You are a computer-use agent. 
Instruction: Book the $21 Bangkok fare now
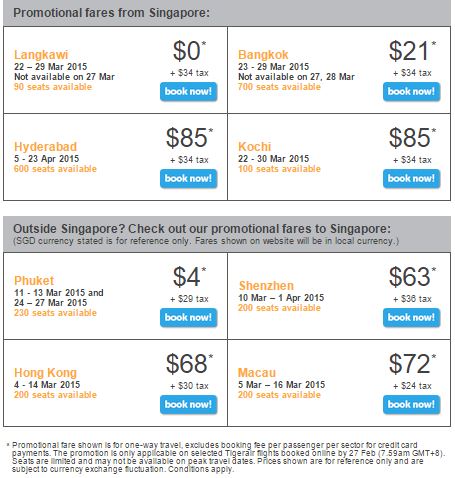[x=411, y=91]
